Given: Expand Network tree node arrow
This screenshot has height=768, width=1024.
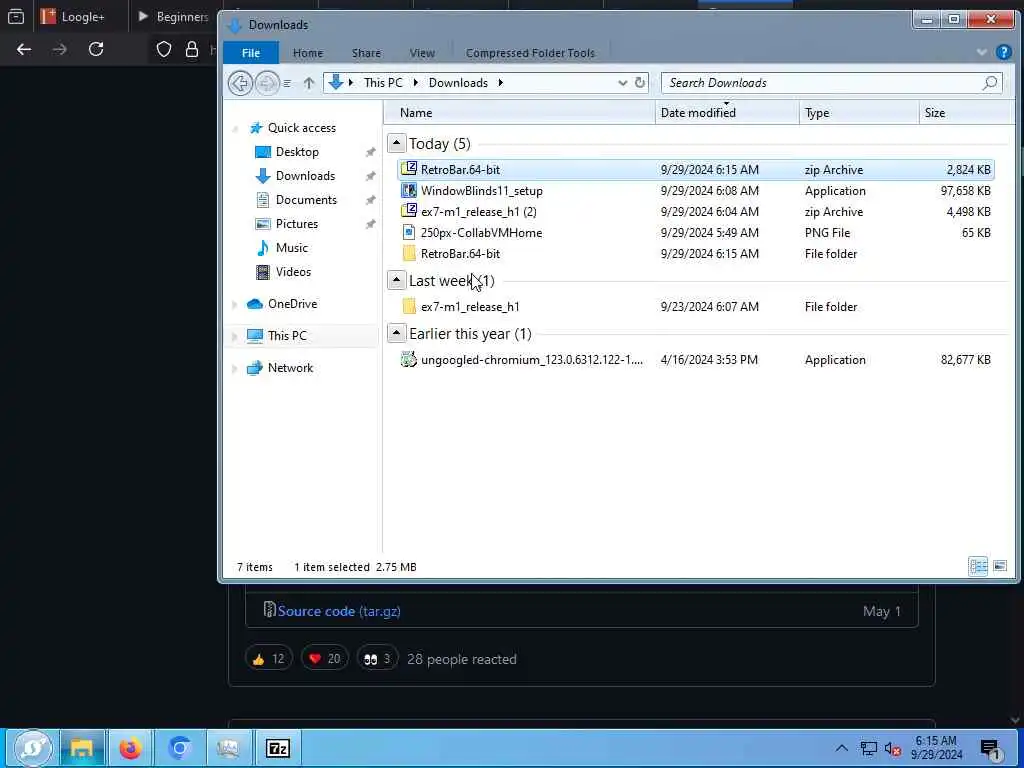Looking at the screenshot, I should click(x=235, y=368).
